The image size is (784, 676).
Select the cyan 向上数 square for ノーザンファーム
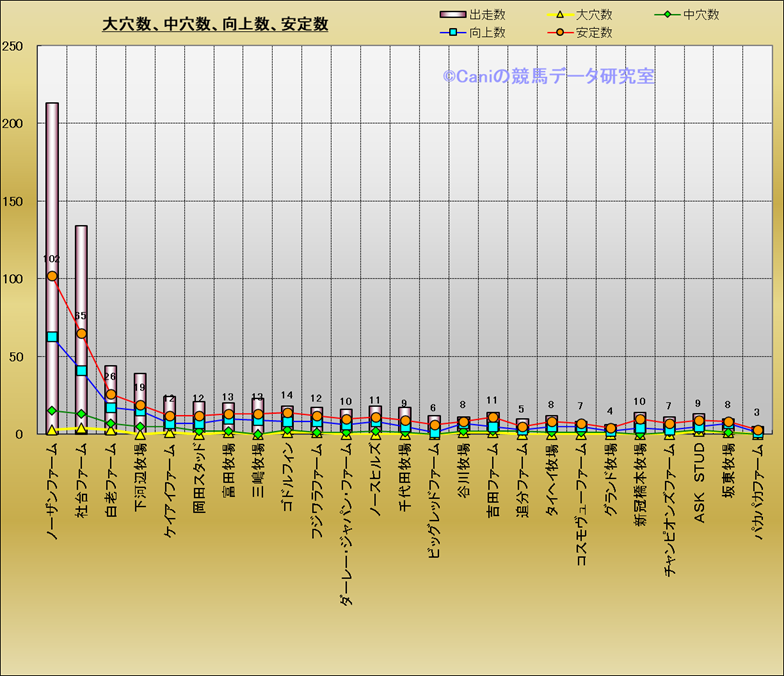pos(52,337)
